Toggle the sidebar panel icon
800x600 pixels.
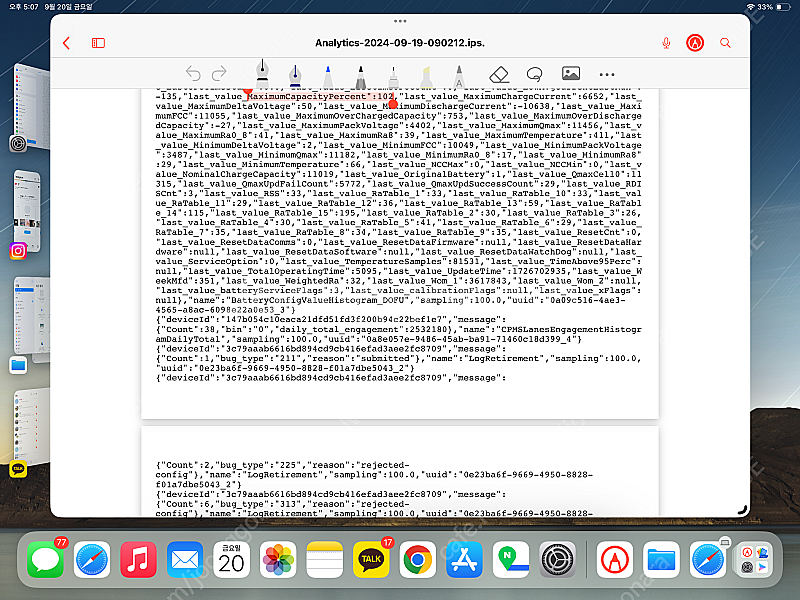coord(98,43)
